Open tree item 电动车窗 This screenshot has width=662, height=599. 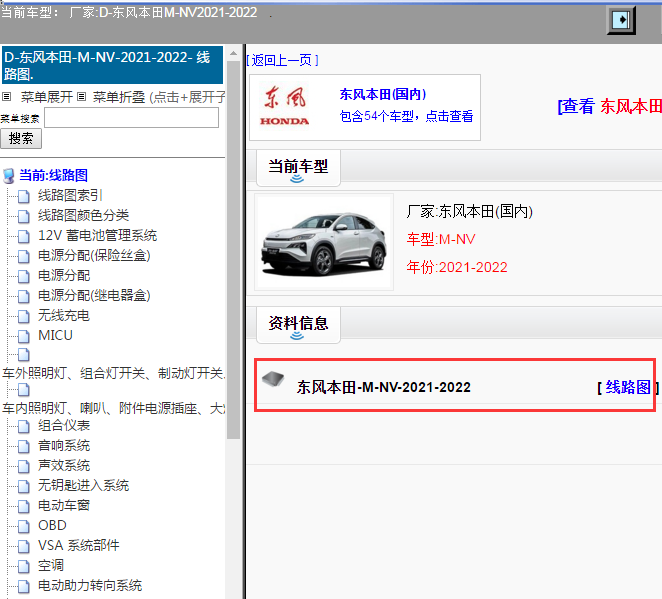click(x=64, y=505)
